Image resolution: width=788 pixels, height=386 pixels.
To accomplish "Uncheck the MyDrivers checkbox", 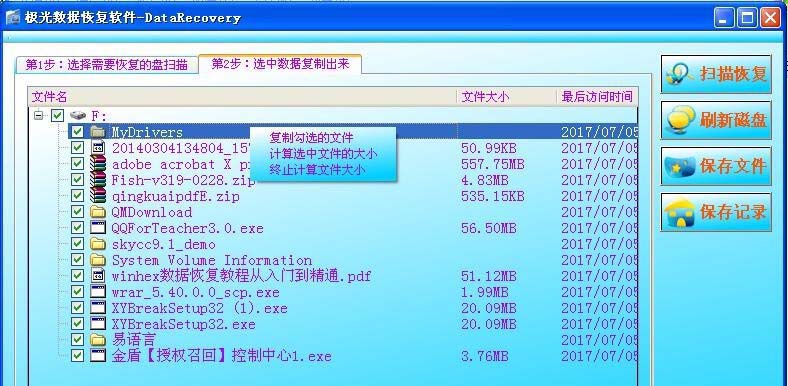I will pos(77,132).
